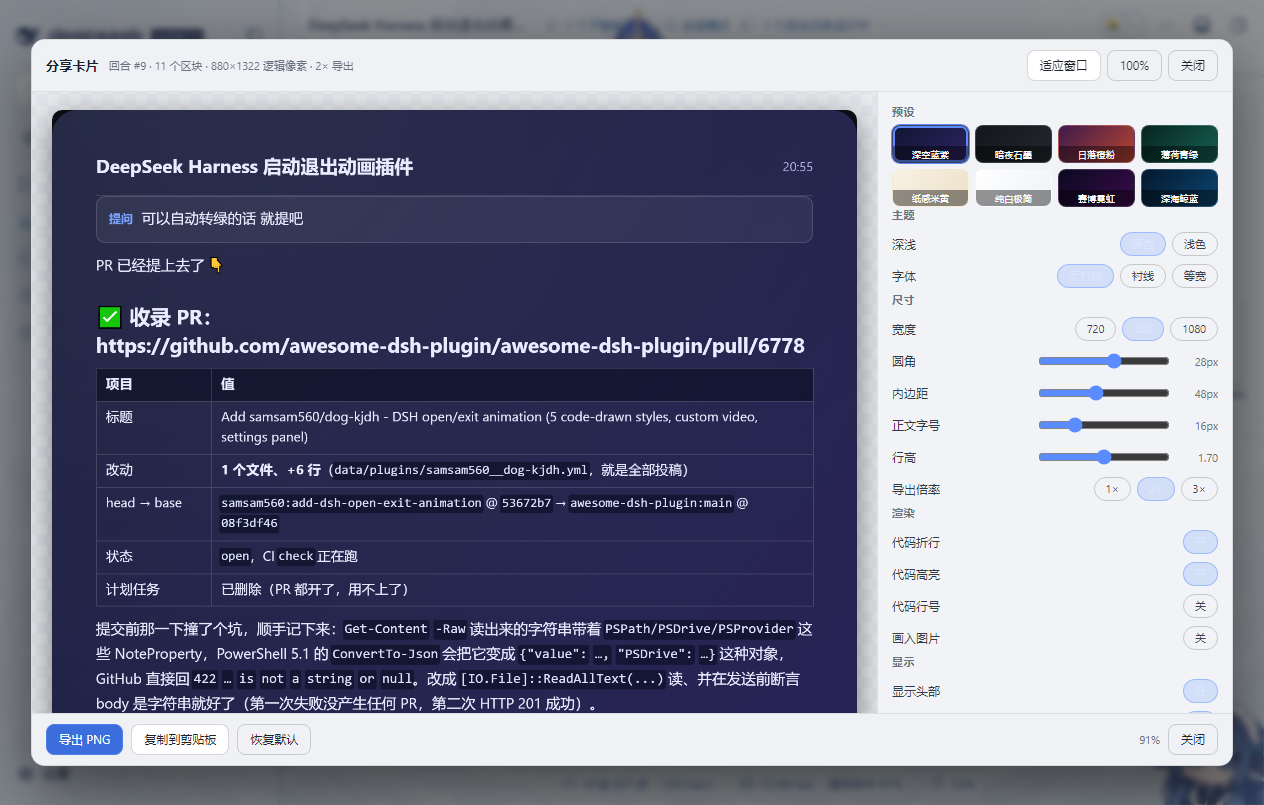Apply the 纯白极简 preset theme
The image size is (1264, 805).
tap(1013, 188)
